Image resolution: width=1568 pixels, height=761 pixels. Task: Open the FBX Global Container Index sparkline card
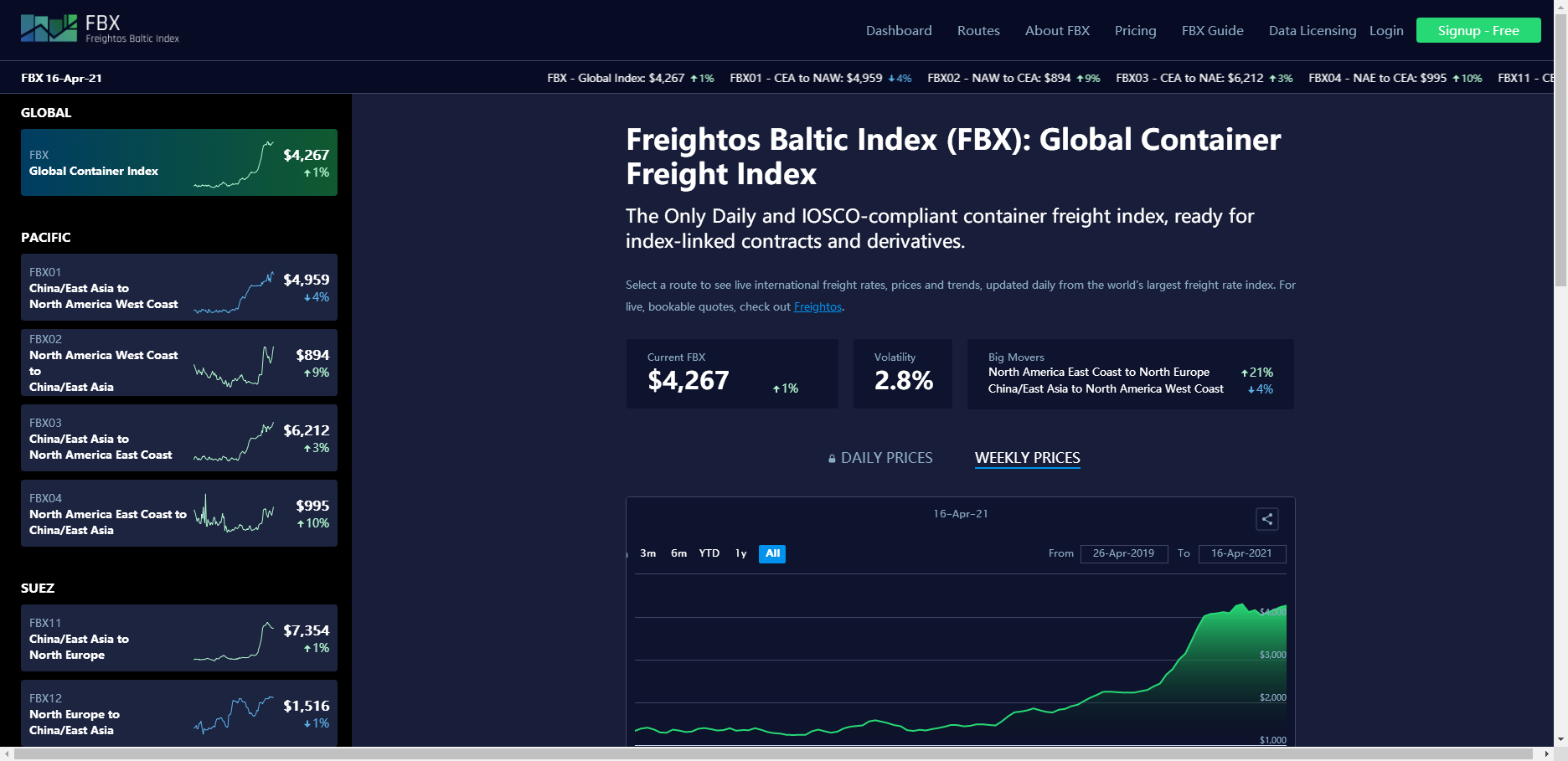coord(179,162)
